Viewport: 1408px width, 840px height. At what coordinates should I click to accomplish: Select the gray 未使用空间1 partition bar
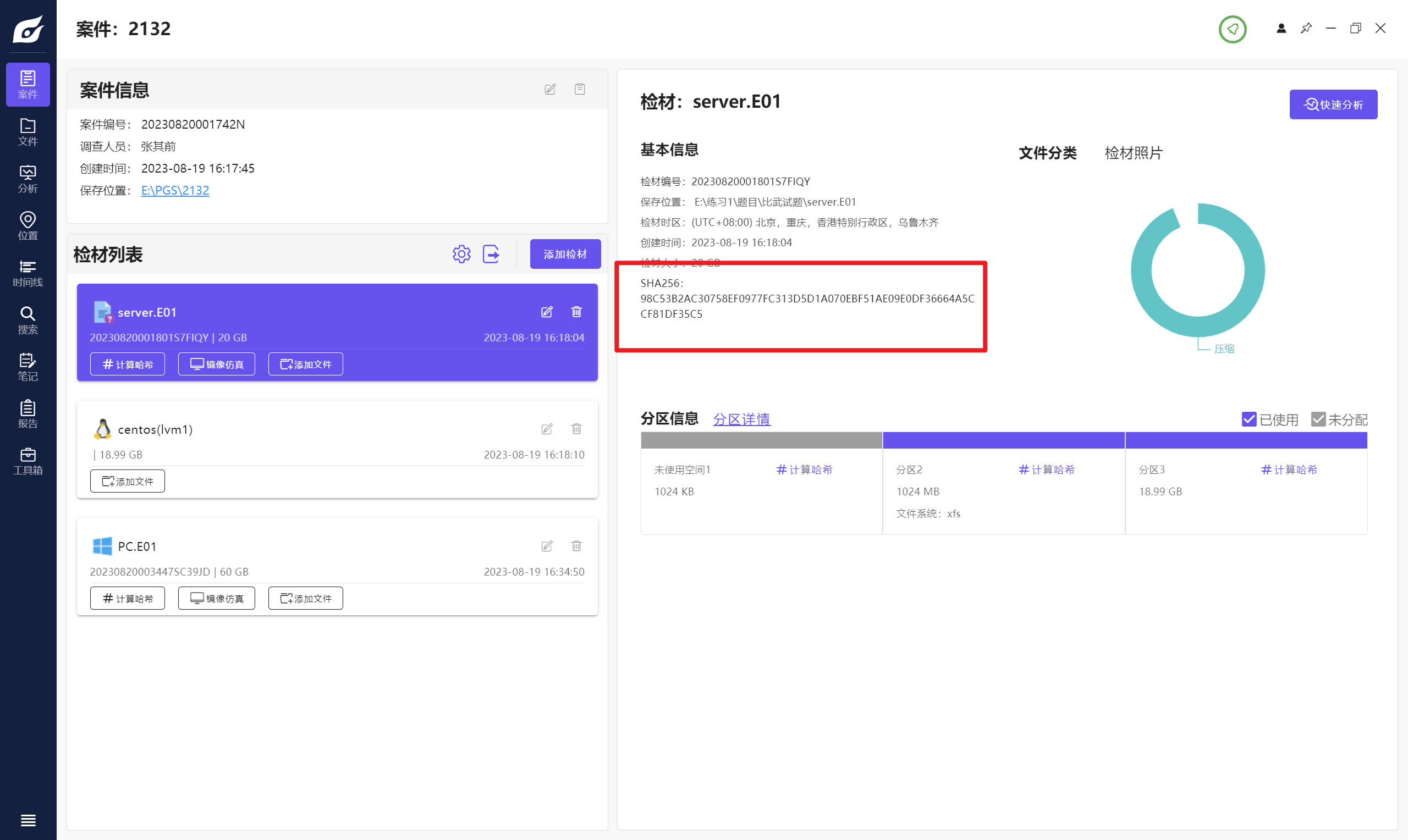tap(761, 440)
